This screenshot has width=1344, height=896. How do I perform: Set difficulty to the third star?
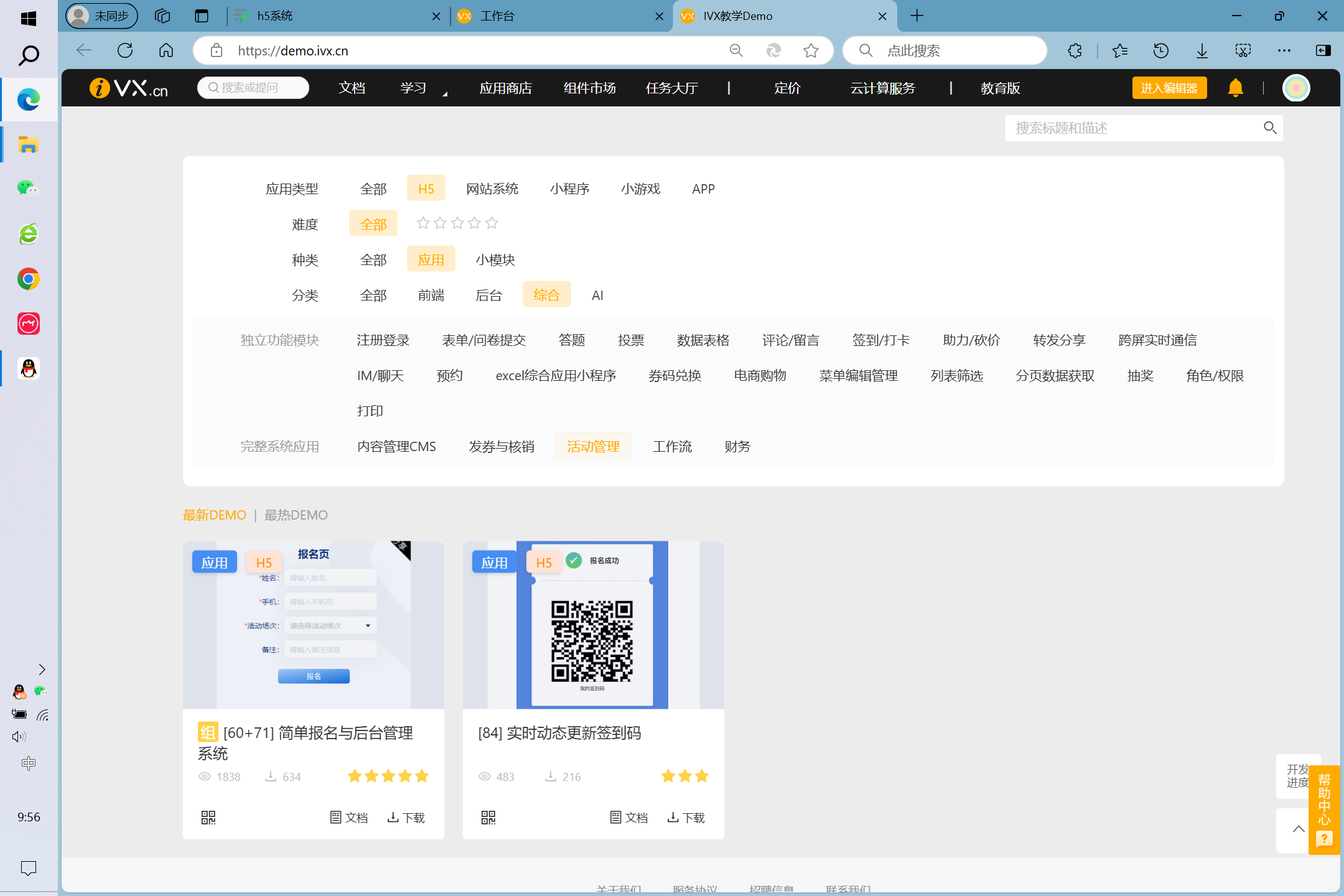pos(457,223)
